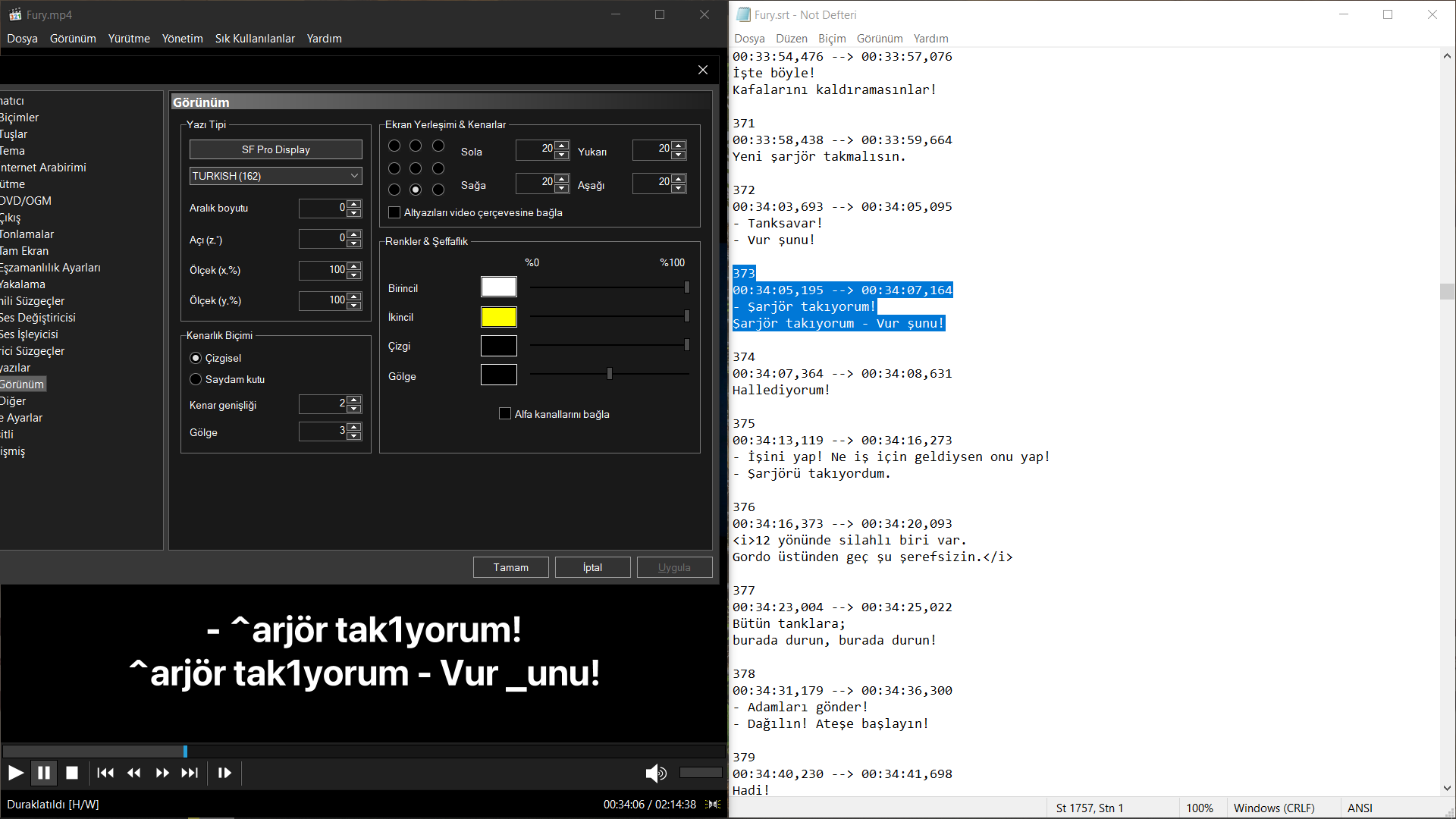Screen dimensions: 1456x819
Task: Open the Yürütme menu
Action: [x=128, y=38]
